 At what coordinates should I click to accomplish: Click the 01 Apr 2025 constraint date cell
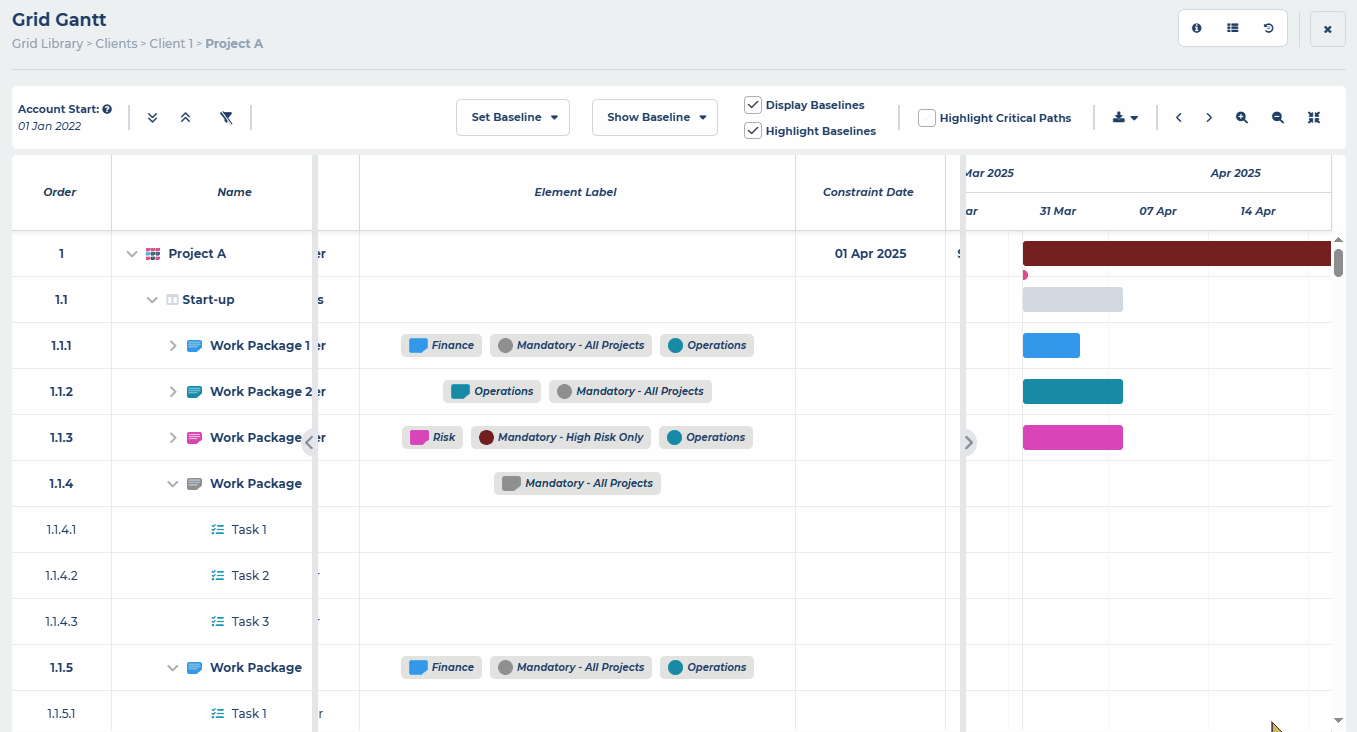(870, 254)
